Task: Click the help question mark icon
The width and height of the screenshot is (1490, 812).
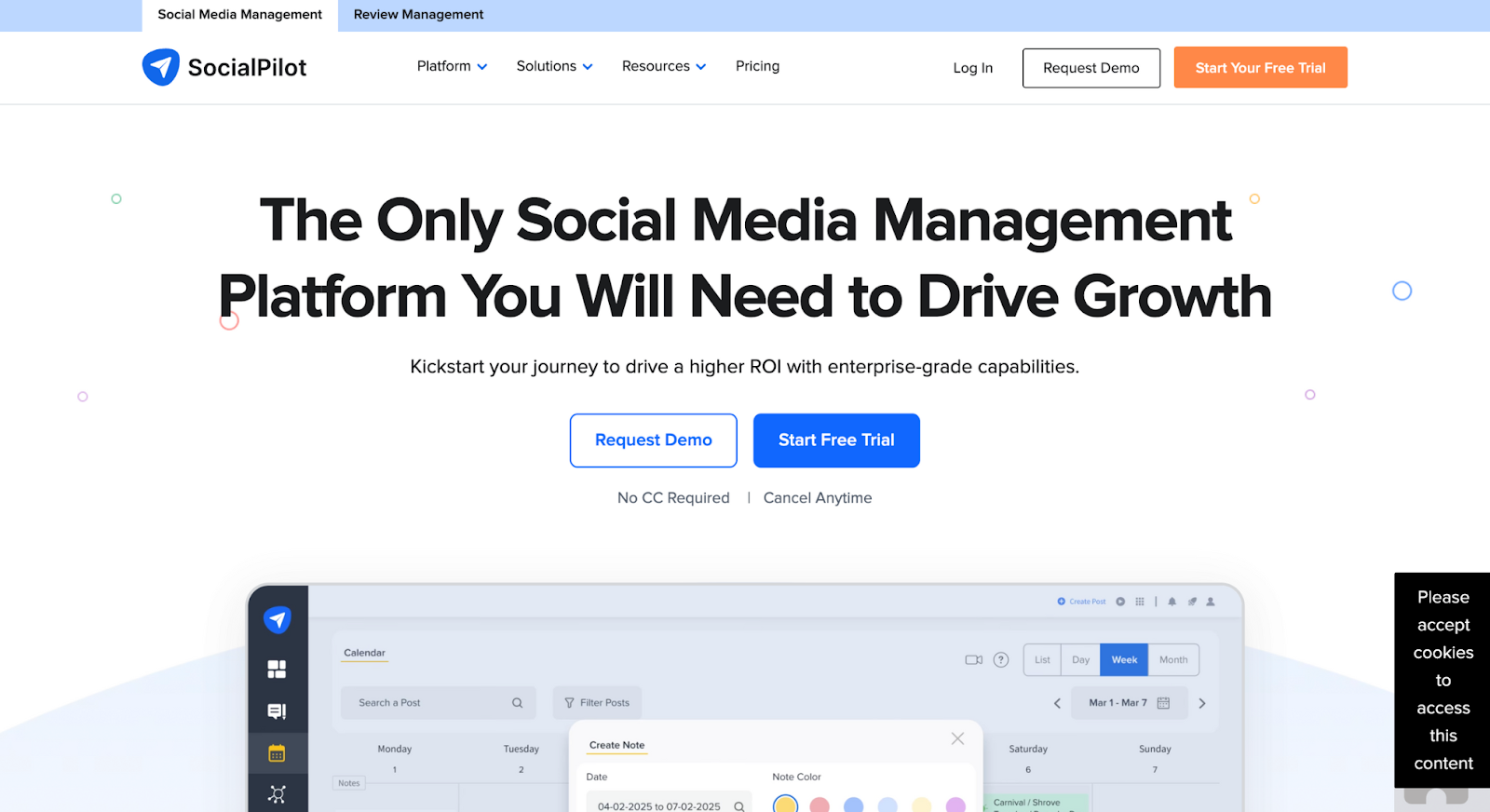Action: point(1001,660)
